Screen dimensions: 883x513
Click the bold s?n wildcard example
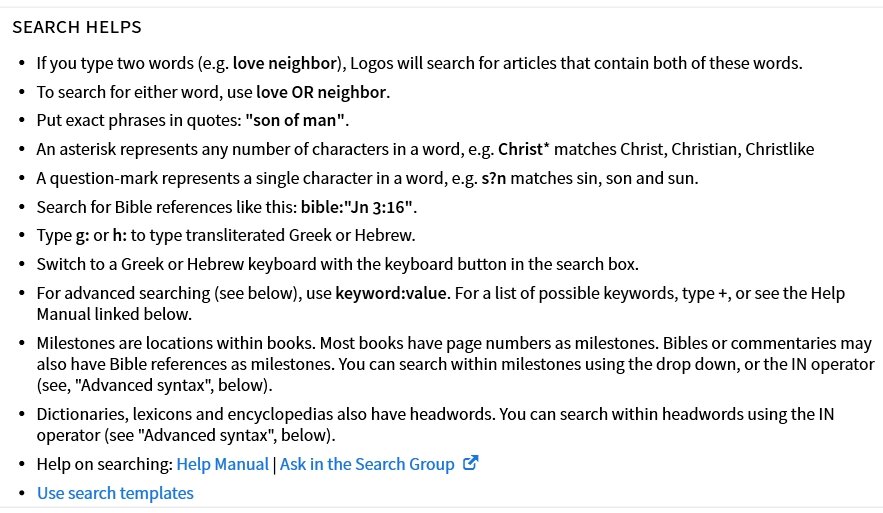click(494, 178)
